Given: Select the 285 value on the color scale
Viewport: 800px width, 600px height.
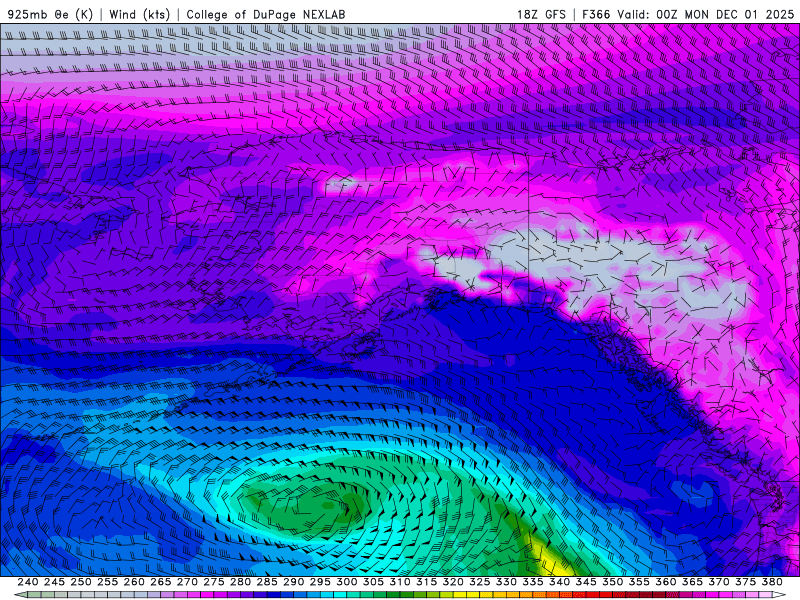Looking at the screenshot, I should 267,582.
